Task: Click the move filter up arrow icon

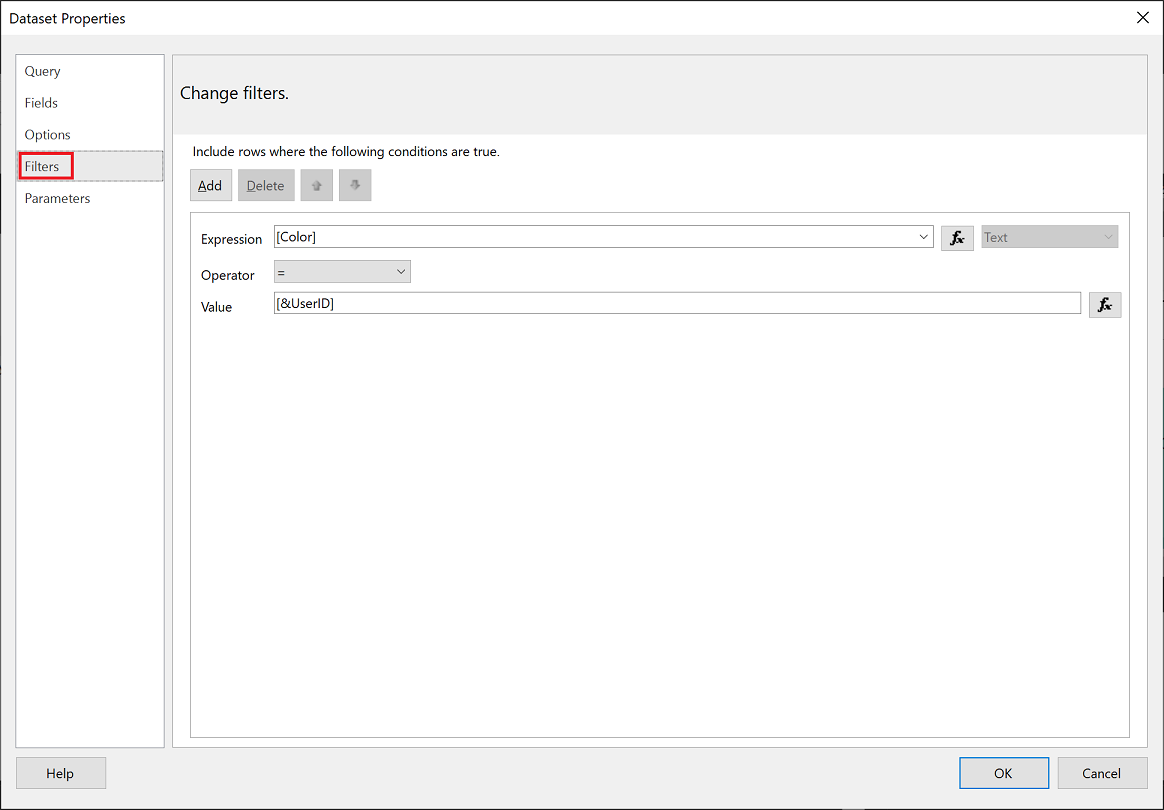Action: [x=316, y=185]
